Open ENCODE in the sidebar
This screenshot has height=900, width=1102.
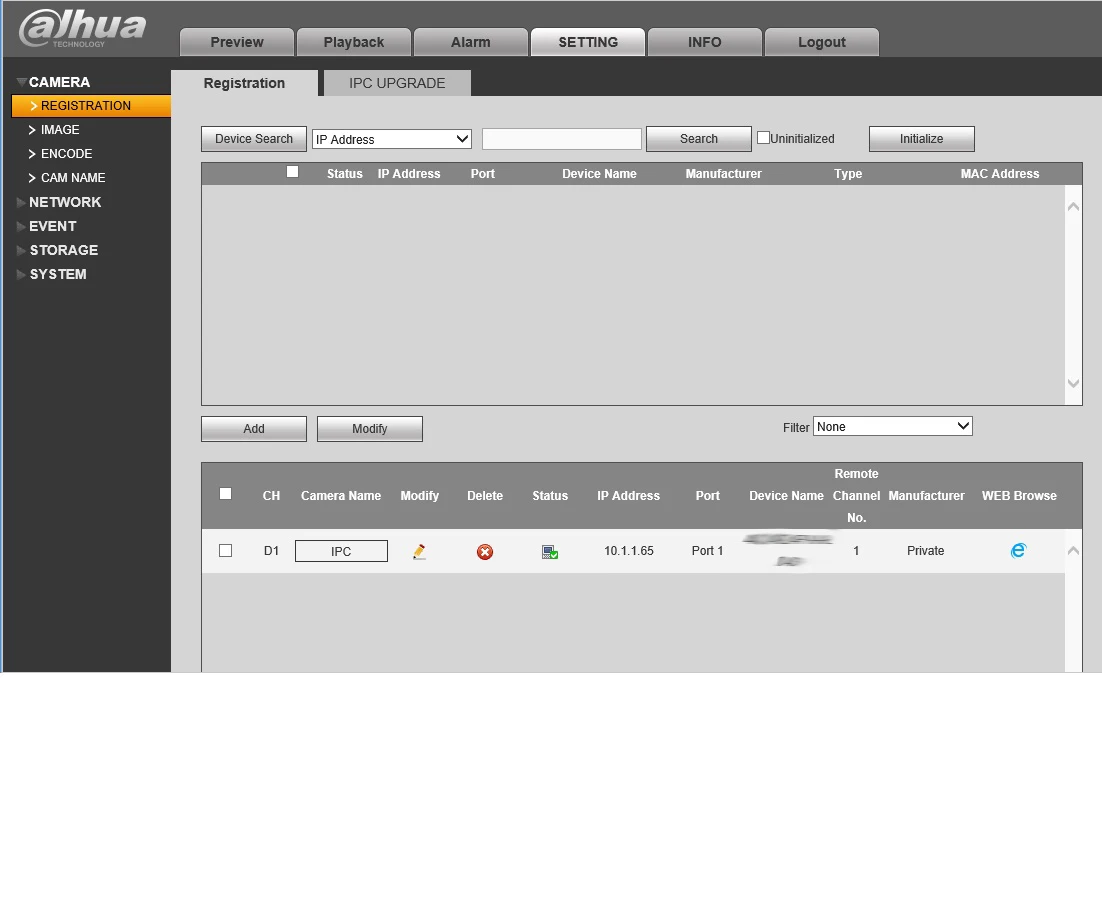point(66,154)
